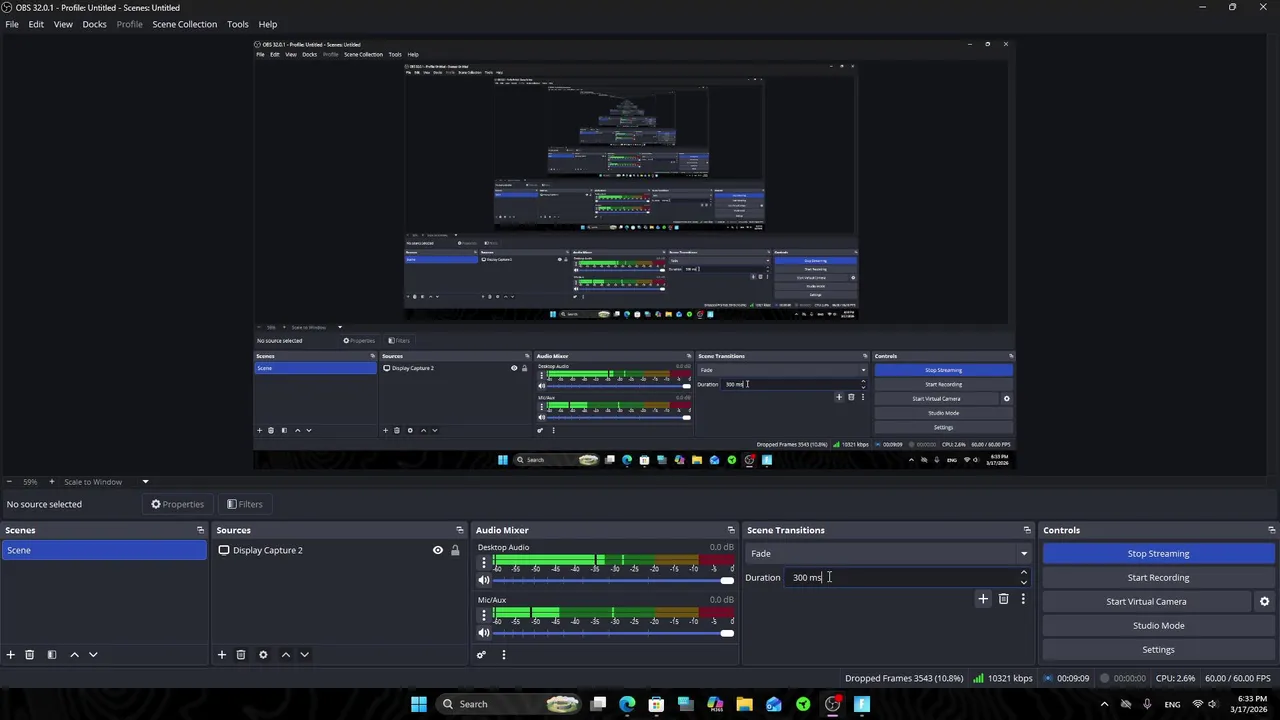Open the Docks menu
The width and height of the screenshot is (1280, 720).
coord(94,24)
